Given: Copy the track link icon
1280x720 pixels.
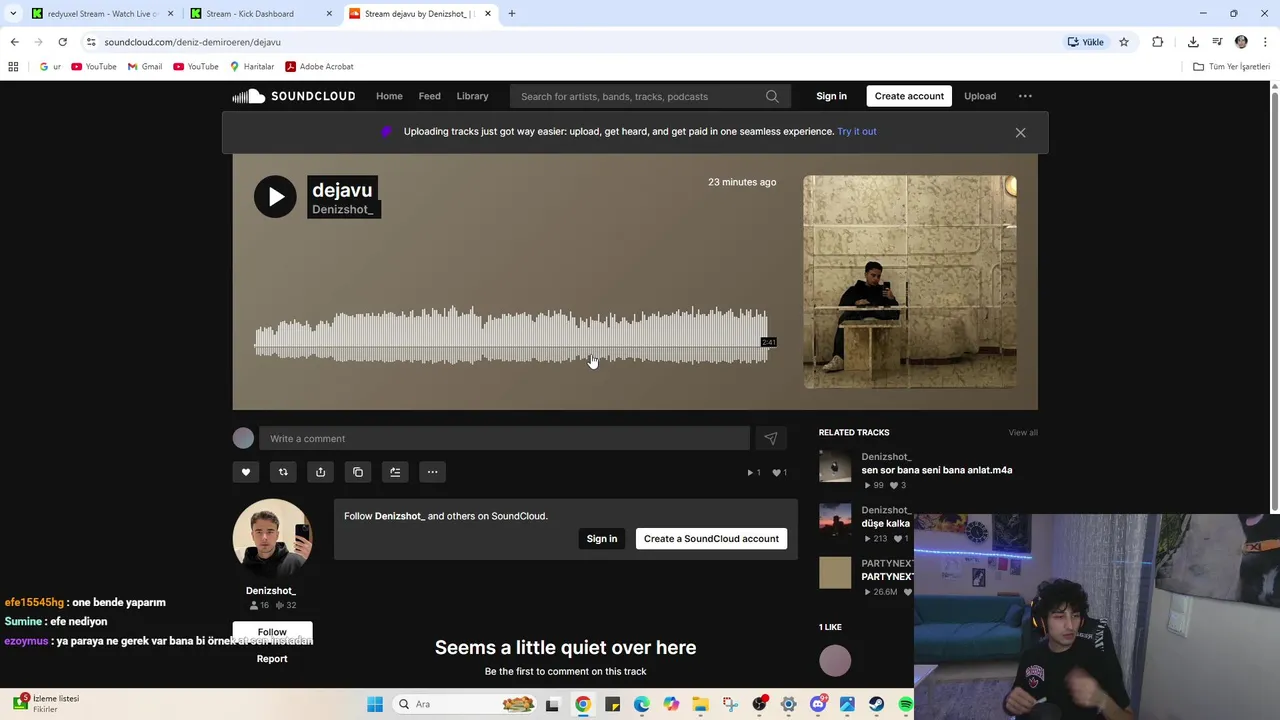Looking at the screenshot, I should 358,472.
